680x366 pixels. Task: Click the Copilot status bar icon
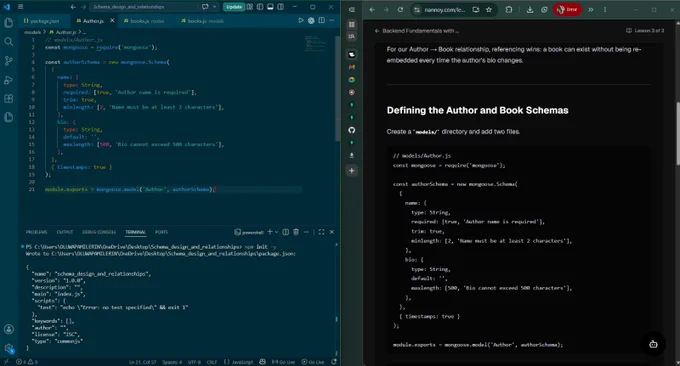[x=262, y=362]
